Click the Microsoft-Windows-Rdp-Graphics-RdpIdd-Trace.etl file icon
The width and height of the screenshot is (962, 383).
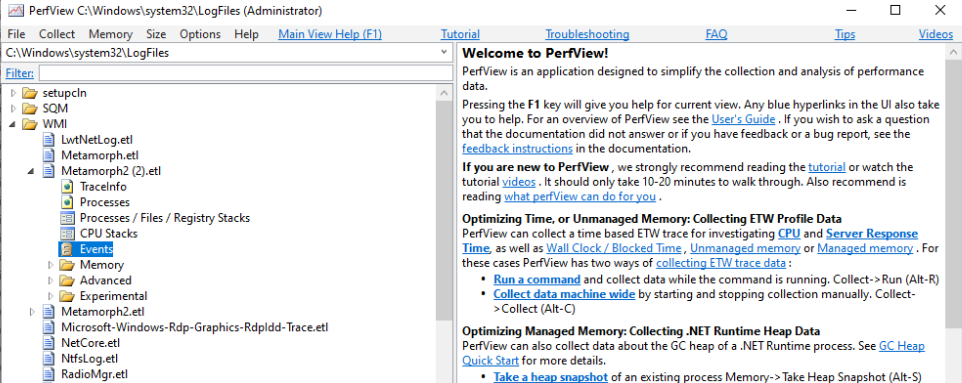[x=48, y=327]
